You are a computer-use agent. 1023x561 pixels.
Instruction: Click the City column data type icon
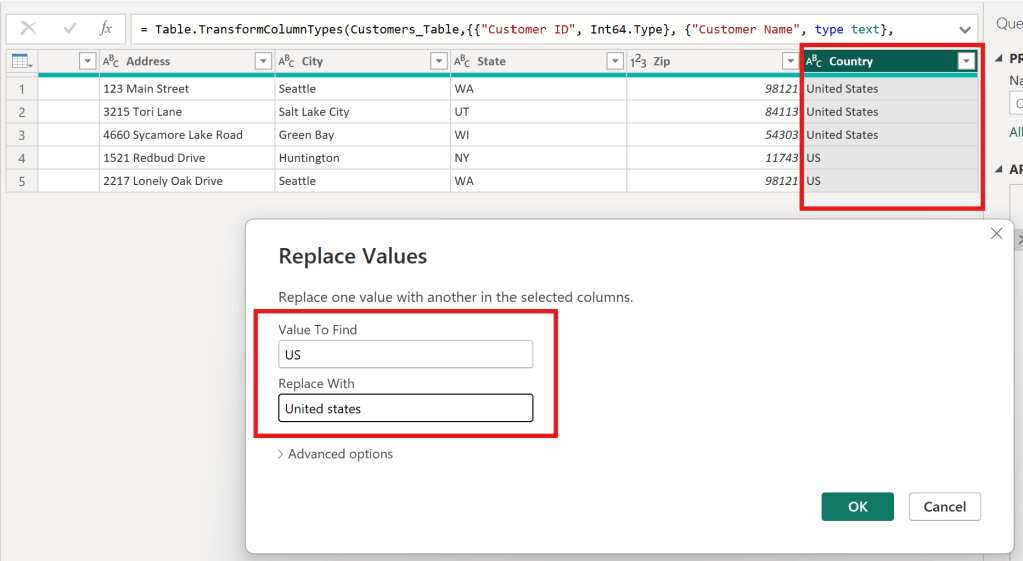pos(287,61)
